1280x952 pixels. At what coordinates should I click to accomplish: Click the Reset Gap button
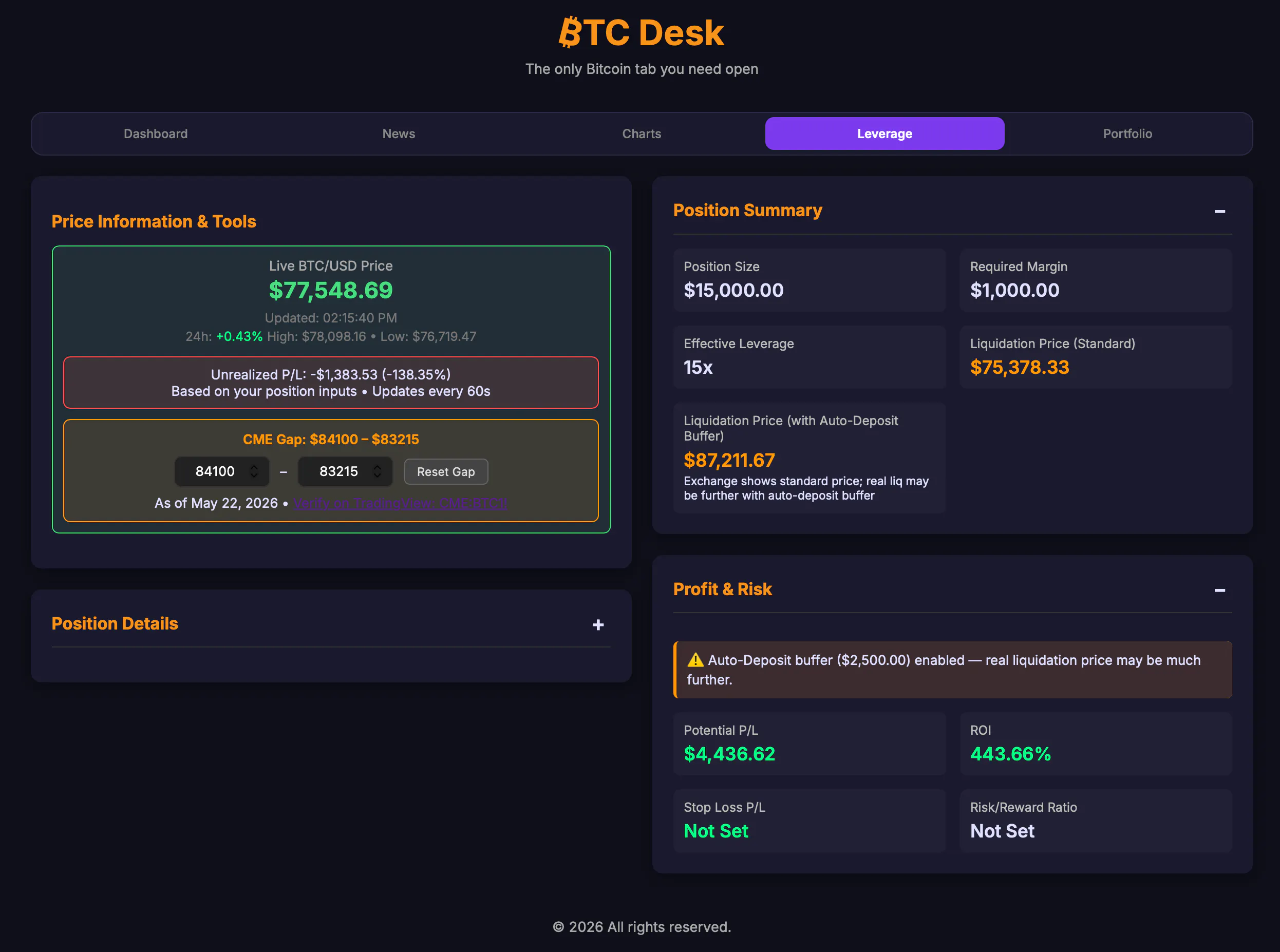click(x=446, y=471)
